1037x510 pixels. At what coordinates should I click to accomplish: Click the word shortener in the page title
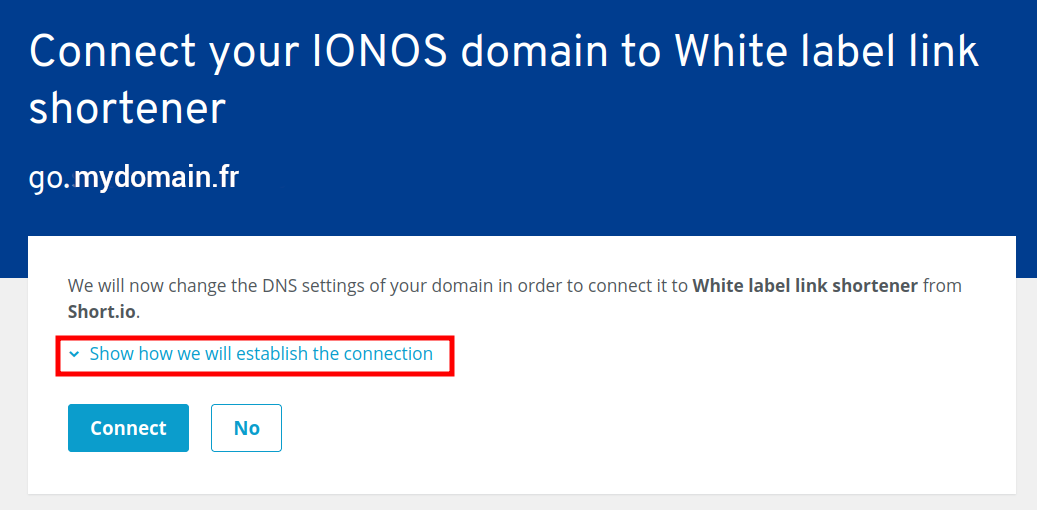tap(127, 107)
